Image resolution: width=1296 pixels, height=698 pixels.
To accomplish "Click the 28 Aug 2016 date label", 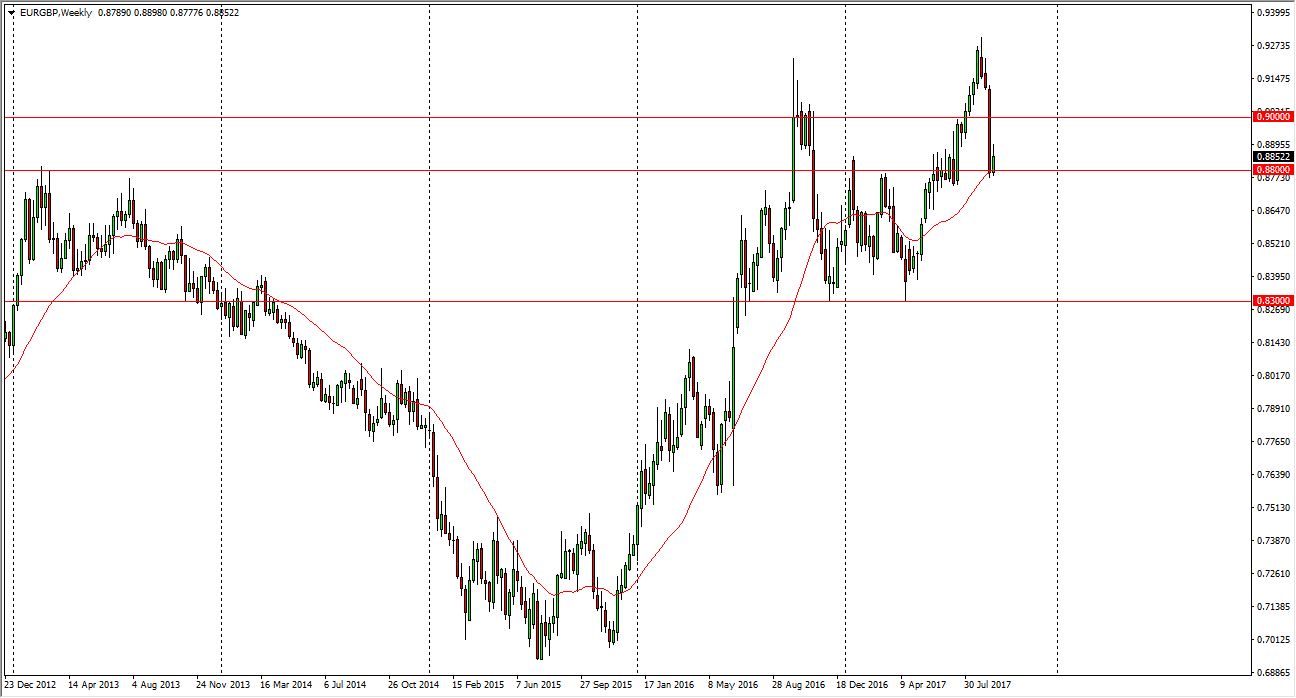I will point(797,685).
